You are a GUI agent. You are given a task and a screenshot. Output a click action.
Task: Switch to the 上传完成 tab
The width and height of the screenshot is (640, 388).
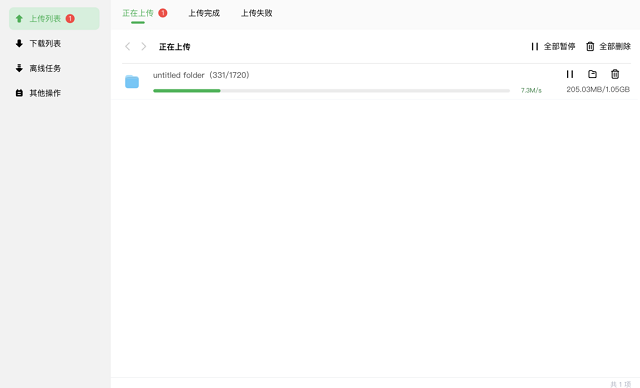[204, 13]
